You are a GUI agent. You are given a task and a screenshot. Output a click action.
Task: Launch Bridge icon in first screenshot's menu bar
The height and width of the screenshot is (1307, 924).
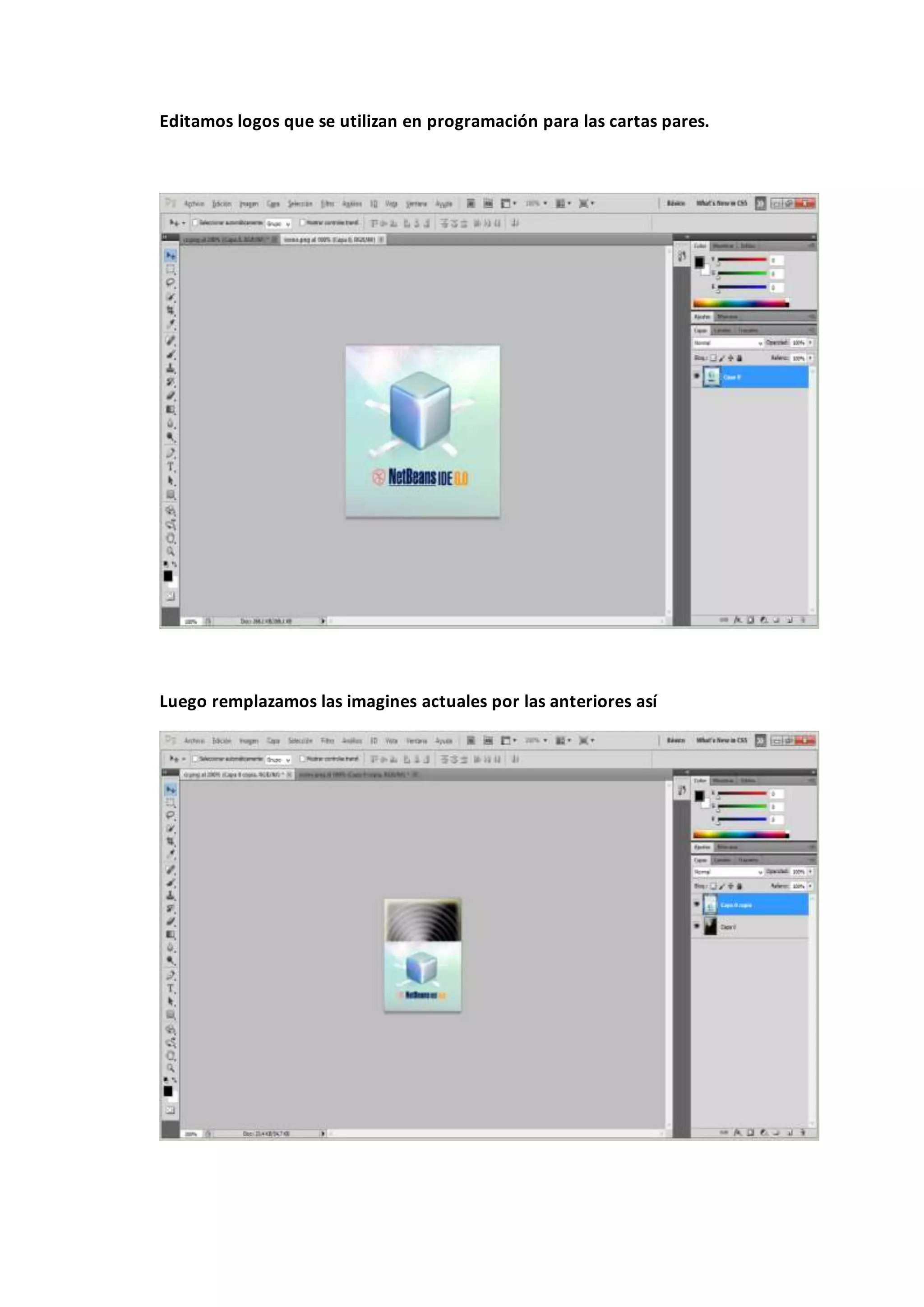coord(471,203)
